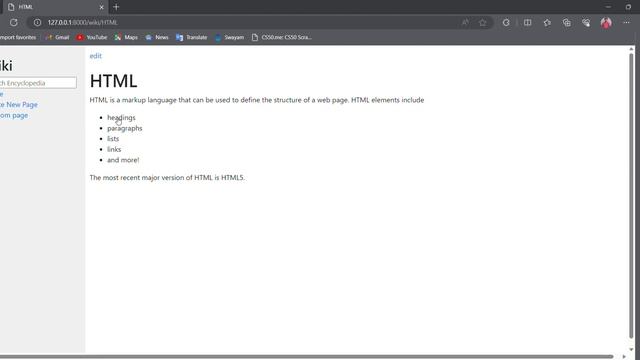The height and width of the screenshot is (360, 640).
Task: Click the list item 'paragraphs'
Action: 125,128
